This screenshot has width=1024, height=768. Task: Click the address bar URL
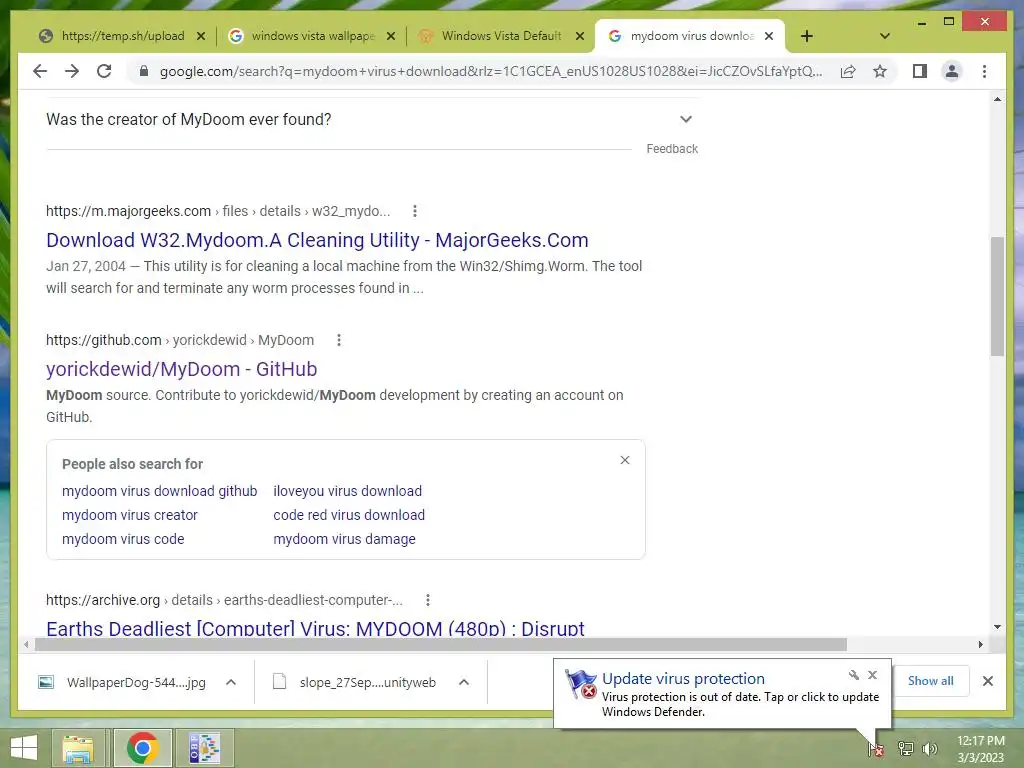coord(490,71)
